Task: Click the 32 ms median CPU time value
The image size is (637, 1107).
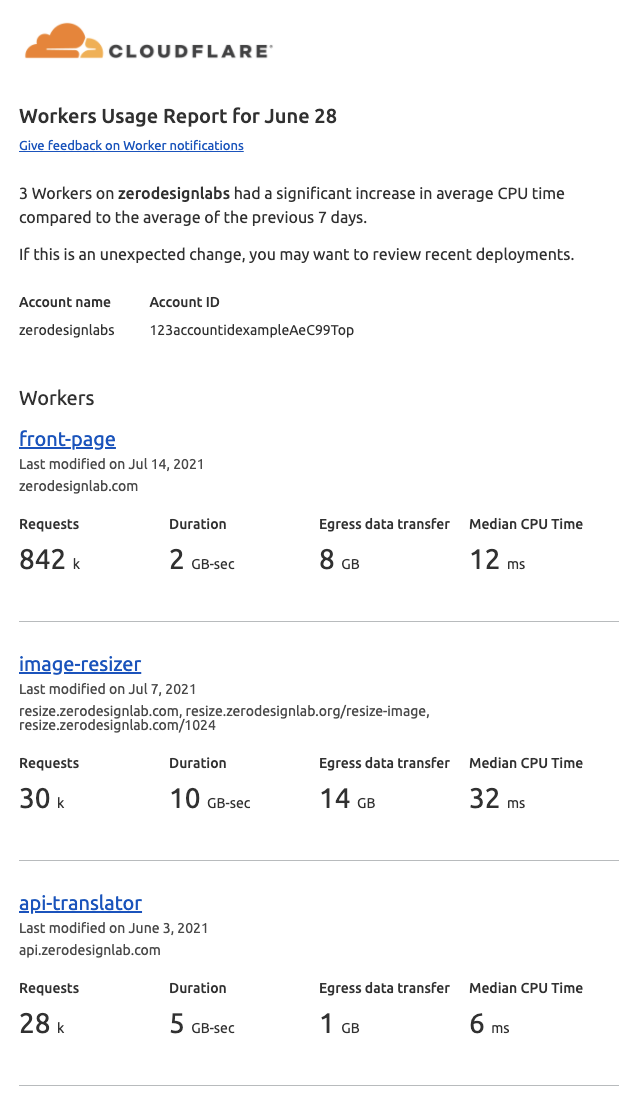Action: coord(497,799)
